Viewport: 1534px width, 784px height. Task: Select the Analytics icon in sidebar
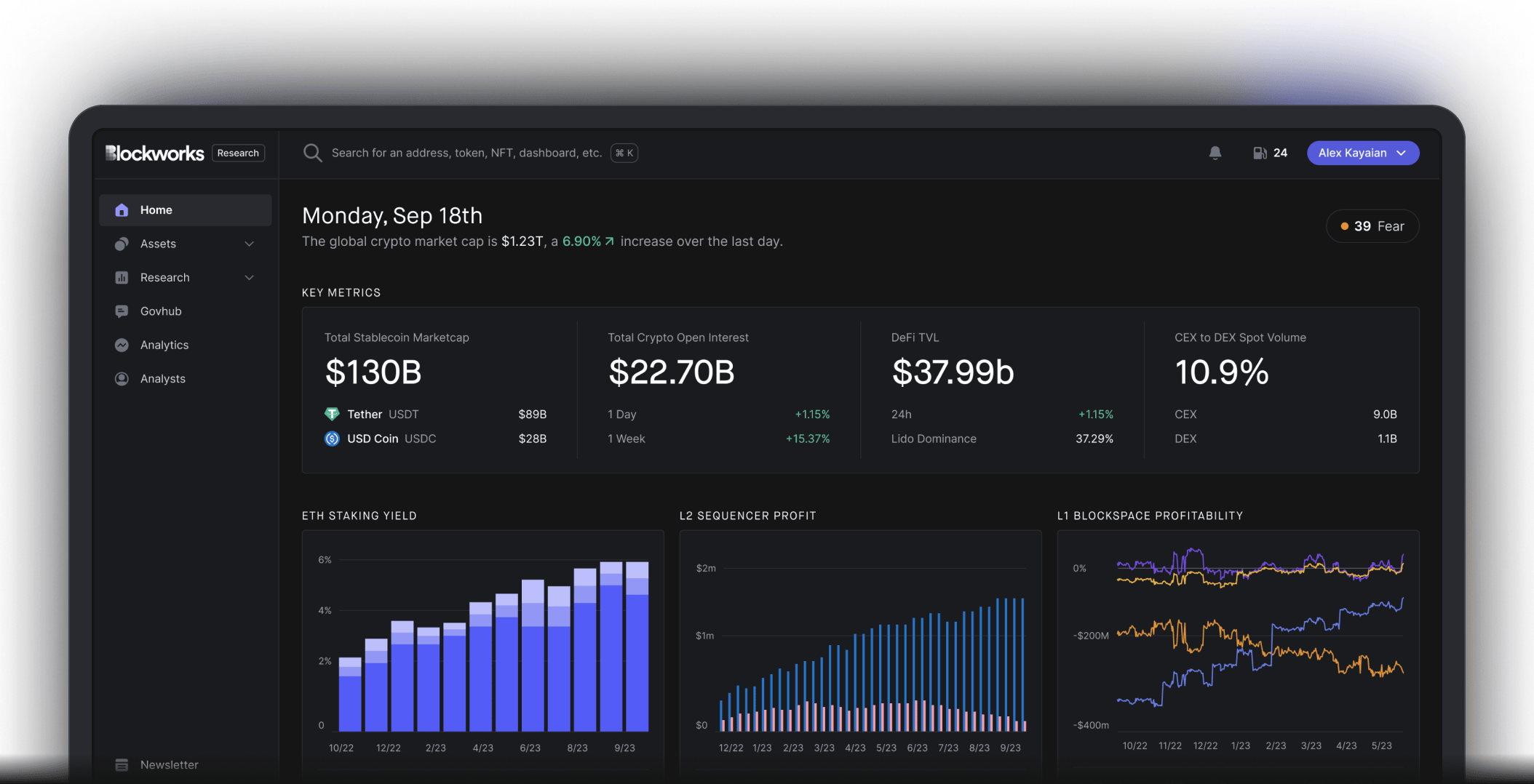click(x=122, y=345)
